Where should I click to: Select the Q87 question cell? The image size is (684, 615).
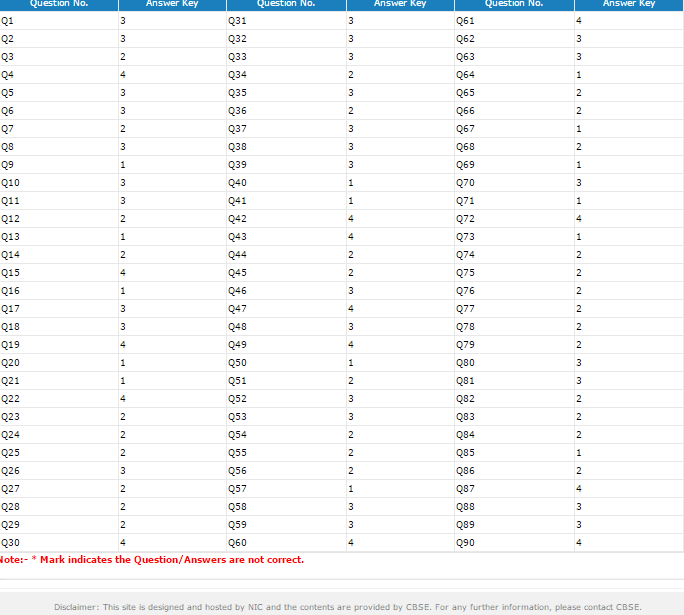[465, 489]
